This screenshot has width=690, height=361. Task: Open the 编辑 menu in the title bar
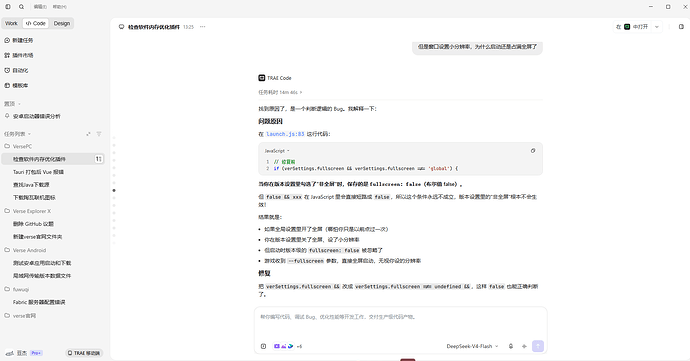point(40,7)
